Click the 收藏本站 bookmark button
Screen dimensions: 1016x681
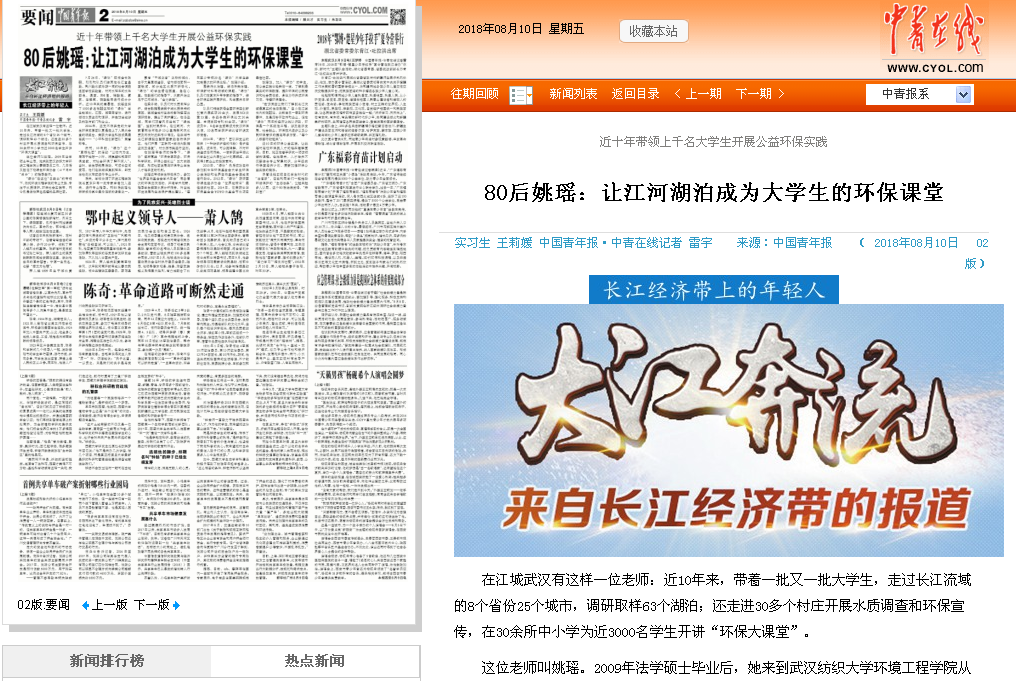[654, 31]
